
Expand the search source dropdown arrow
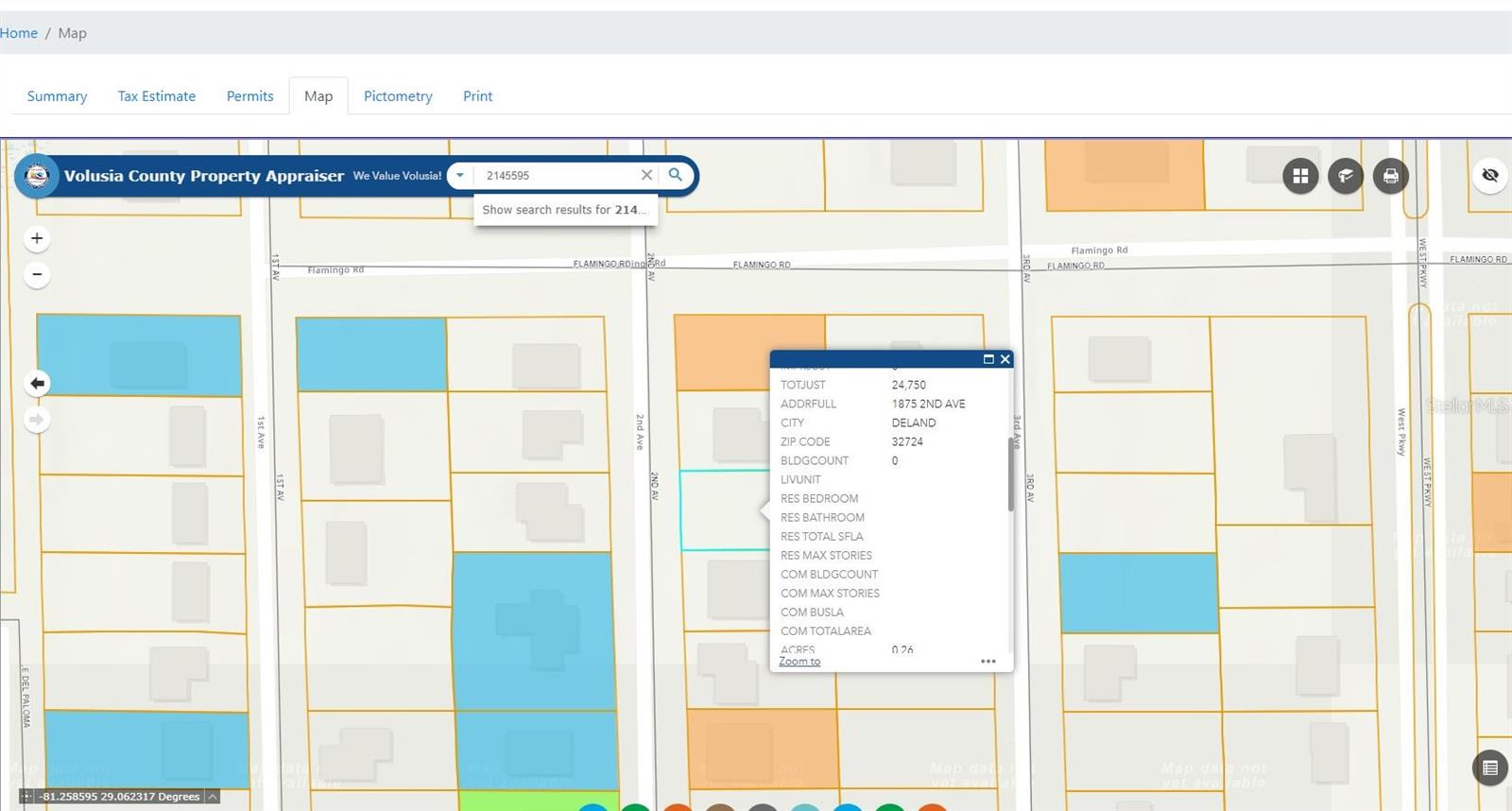(x=460, y=175)
